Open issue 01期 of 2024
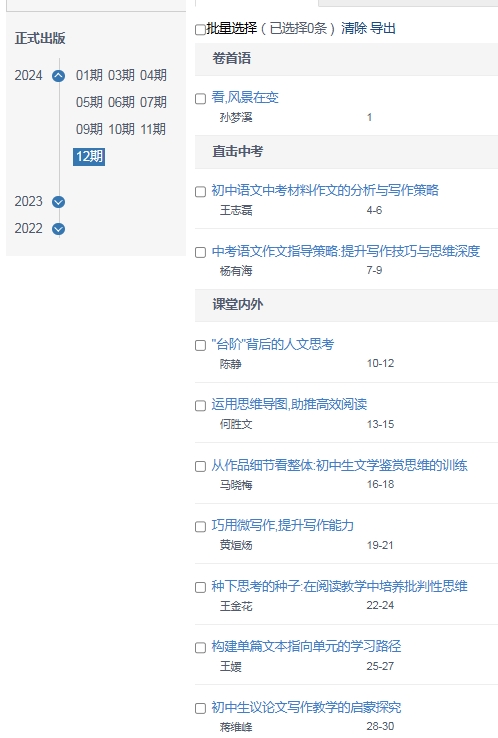The width and height of the screenshot is (498, 738). [x=89, y=75]
